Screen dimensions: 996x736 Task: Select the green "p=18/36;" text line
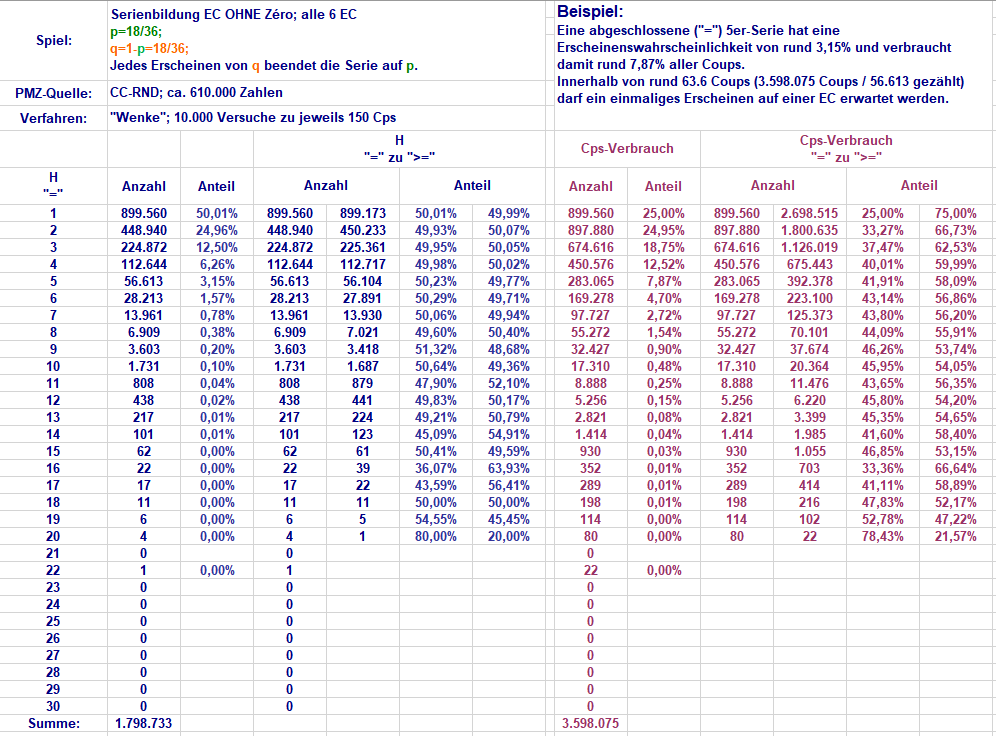click(x=135, y=32)
